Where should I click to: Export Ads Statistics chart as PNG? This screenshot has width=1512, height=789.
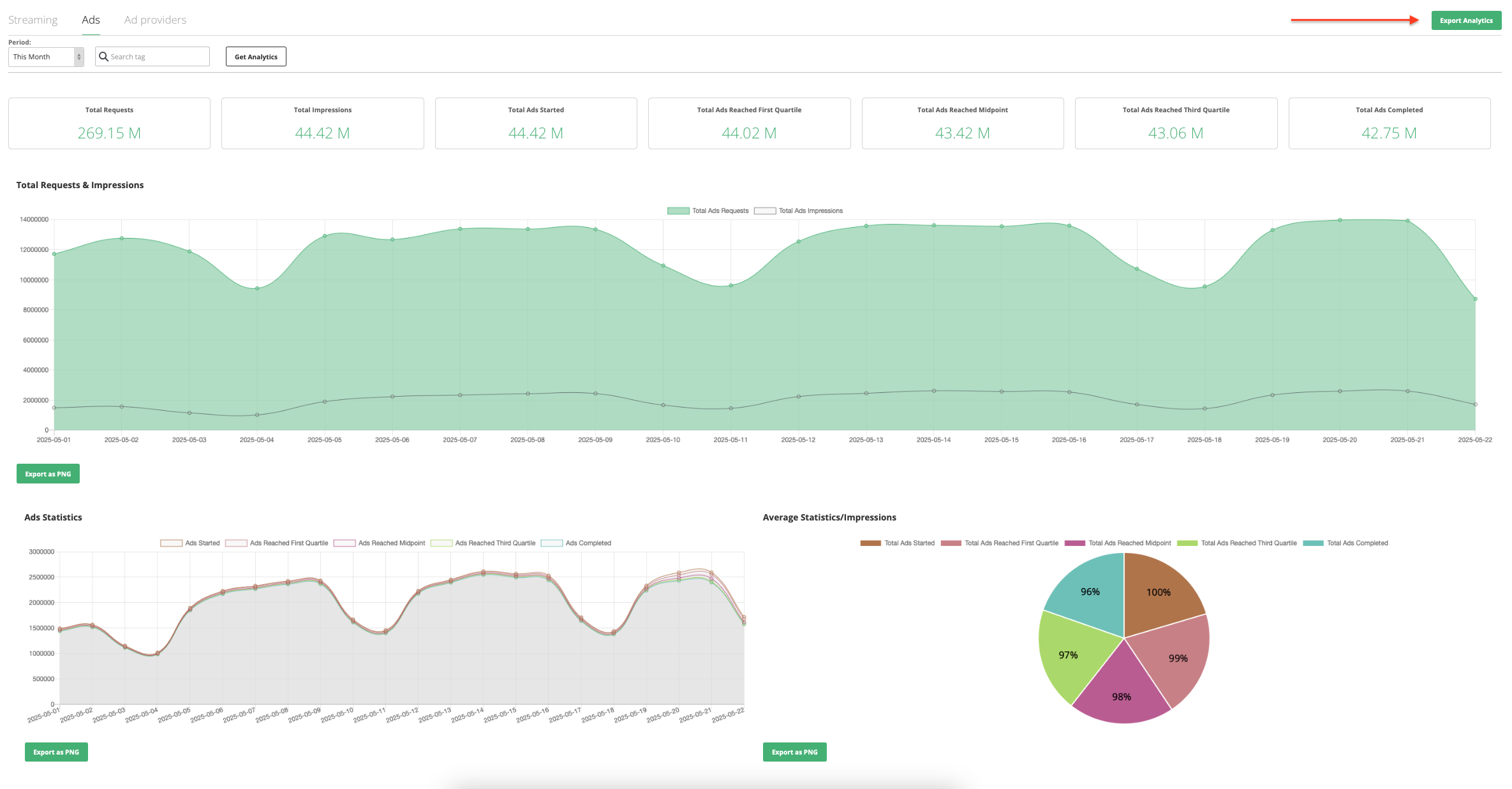pyautogui.click(x=56, y=752)
